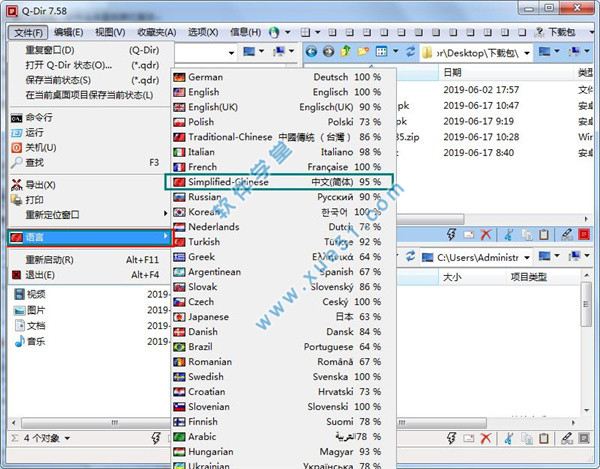Click the green up-folder arrow icon
600x469 pixels.
346,51
